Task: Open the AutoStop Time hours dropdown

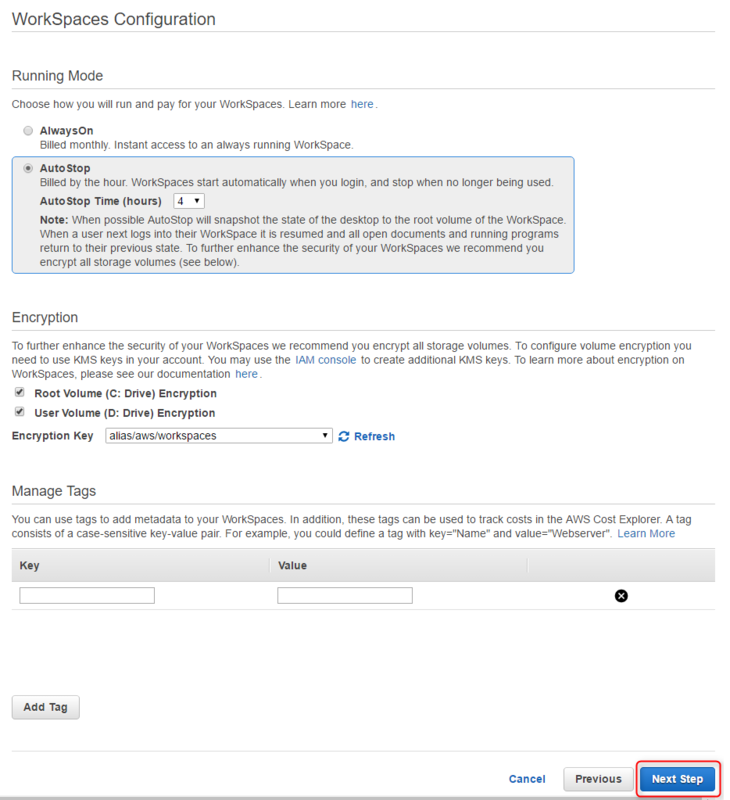Action: point(189,201)
